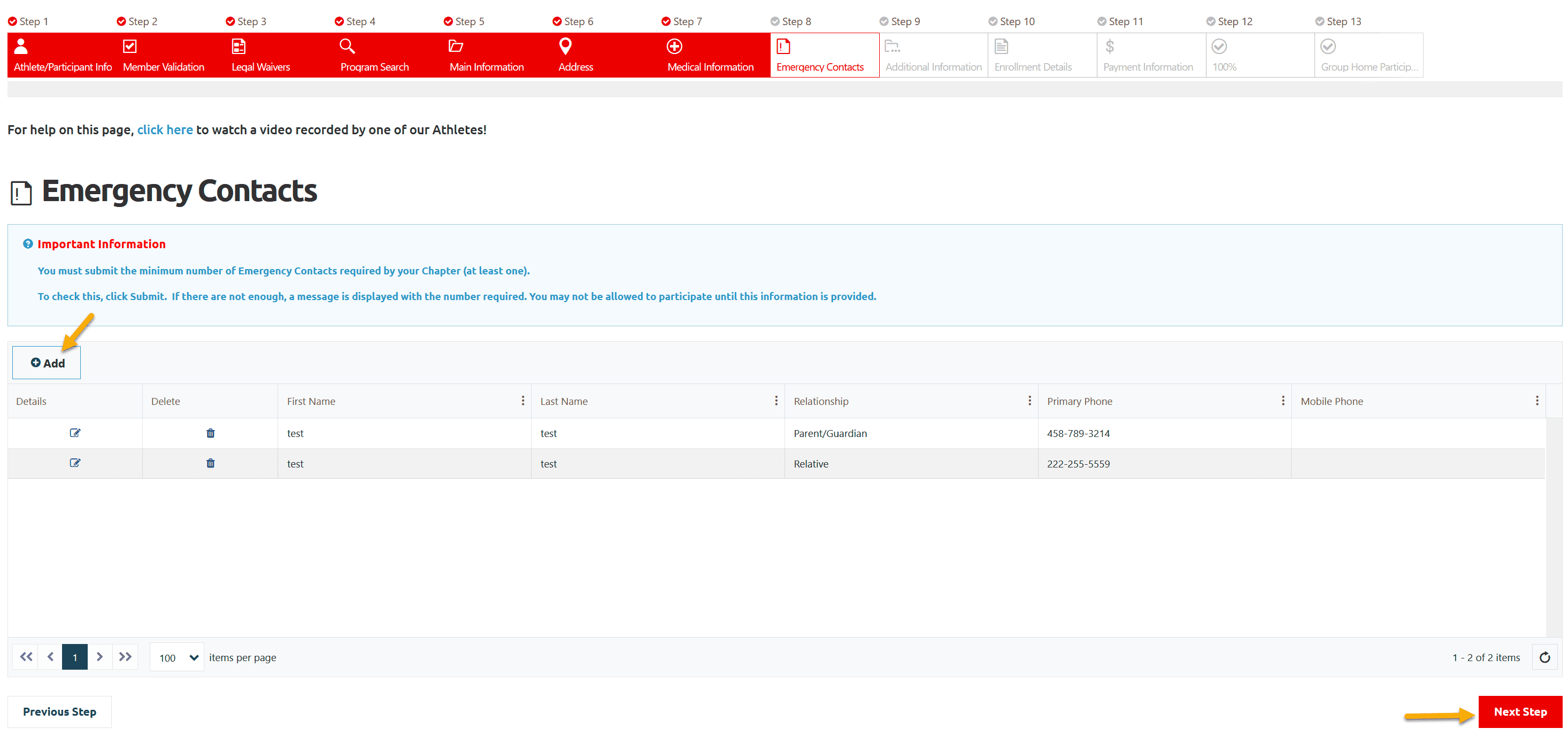Image resolution: width=1568 pixels, height=736 pixels.
Task: Delete the Relative contact row
Action: click(211, 463)
